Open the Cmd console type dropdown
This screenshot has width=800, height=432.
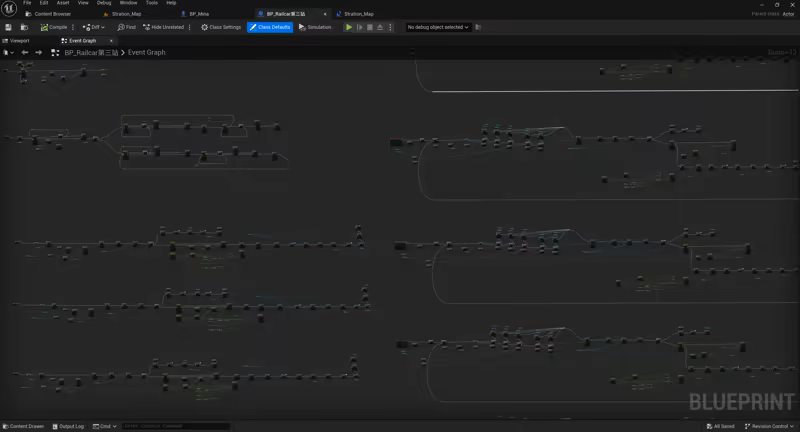point(105,426)
